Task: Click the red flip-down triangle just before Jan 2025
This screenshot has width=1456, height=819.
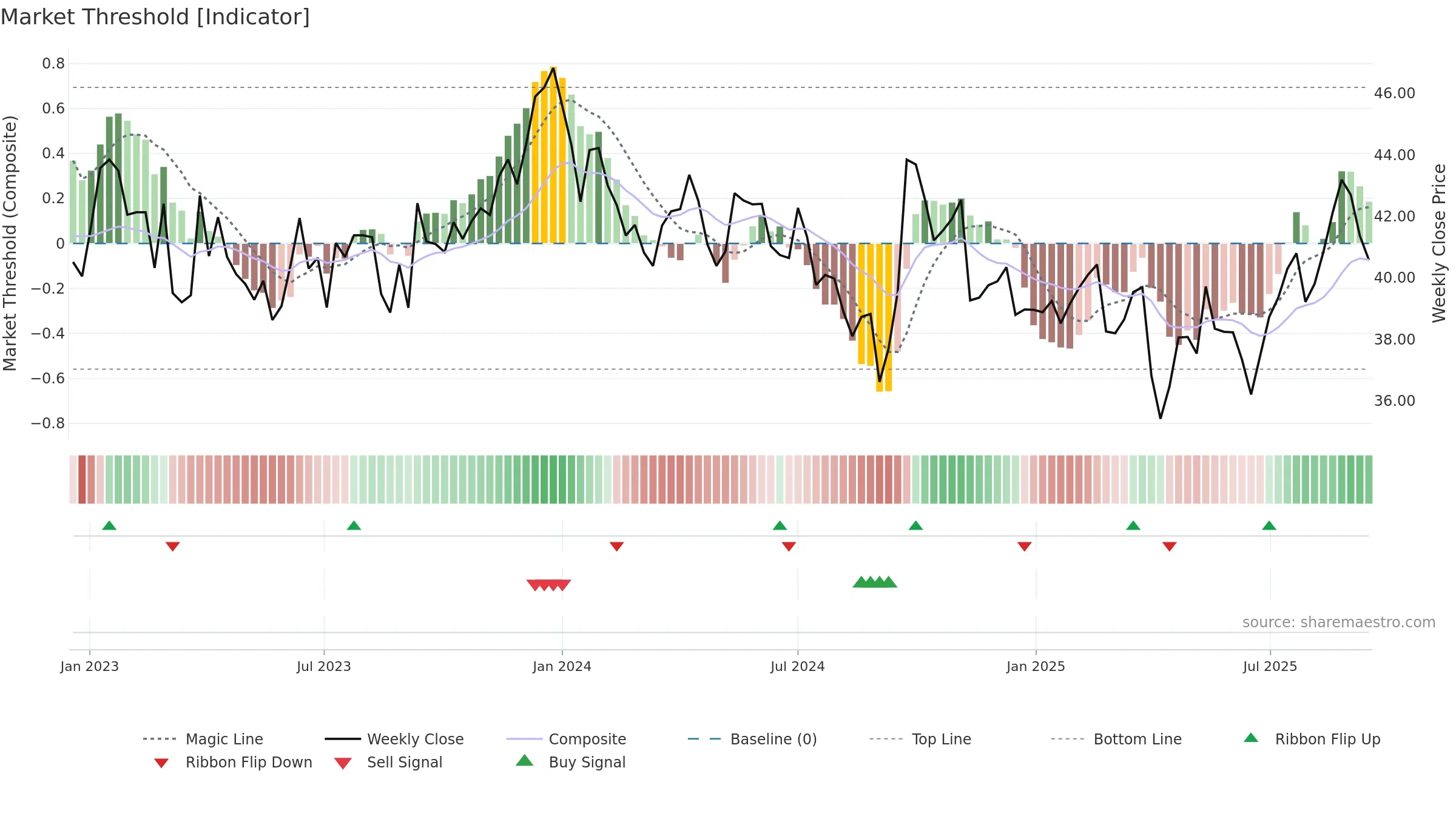Action: tap(1024, 547)
